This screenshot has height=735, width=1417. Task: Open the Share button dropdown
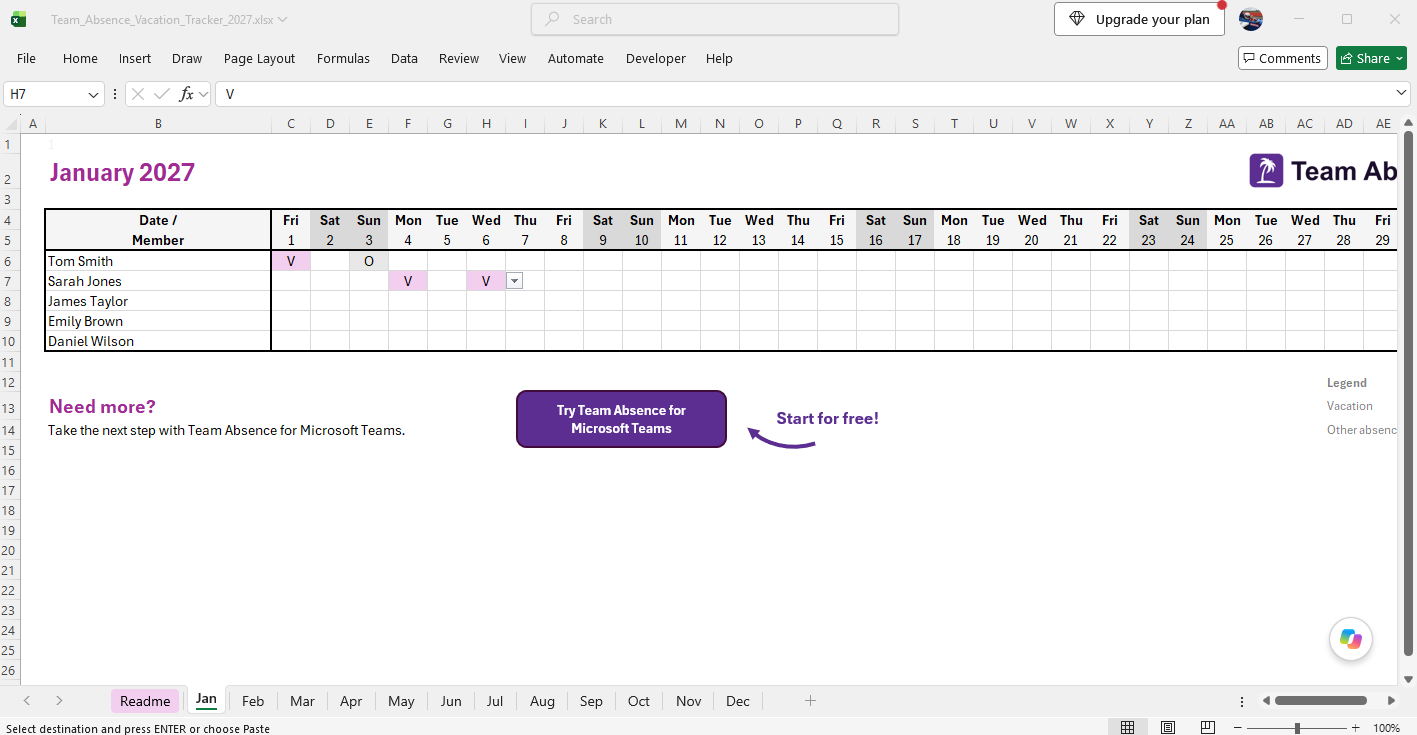point(1399,59)
